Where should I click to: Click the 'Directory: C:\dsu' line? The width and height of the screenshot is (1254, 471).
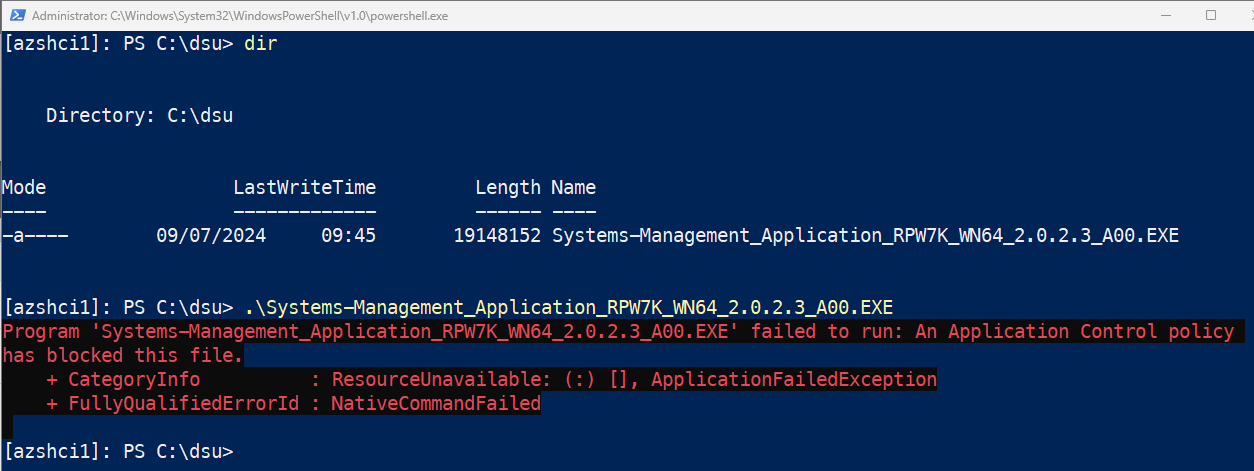pyautogui.click(x=139, y=115)
